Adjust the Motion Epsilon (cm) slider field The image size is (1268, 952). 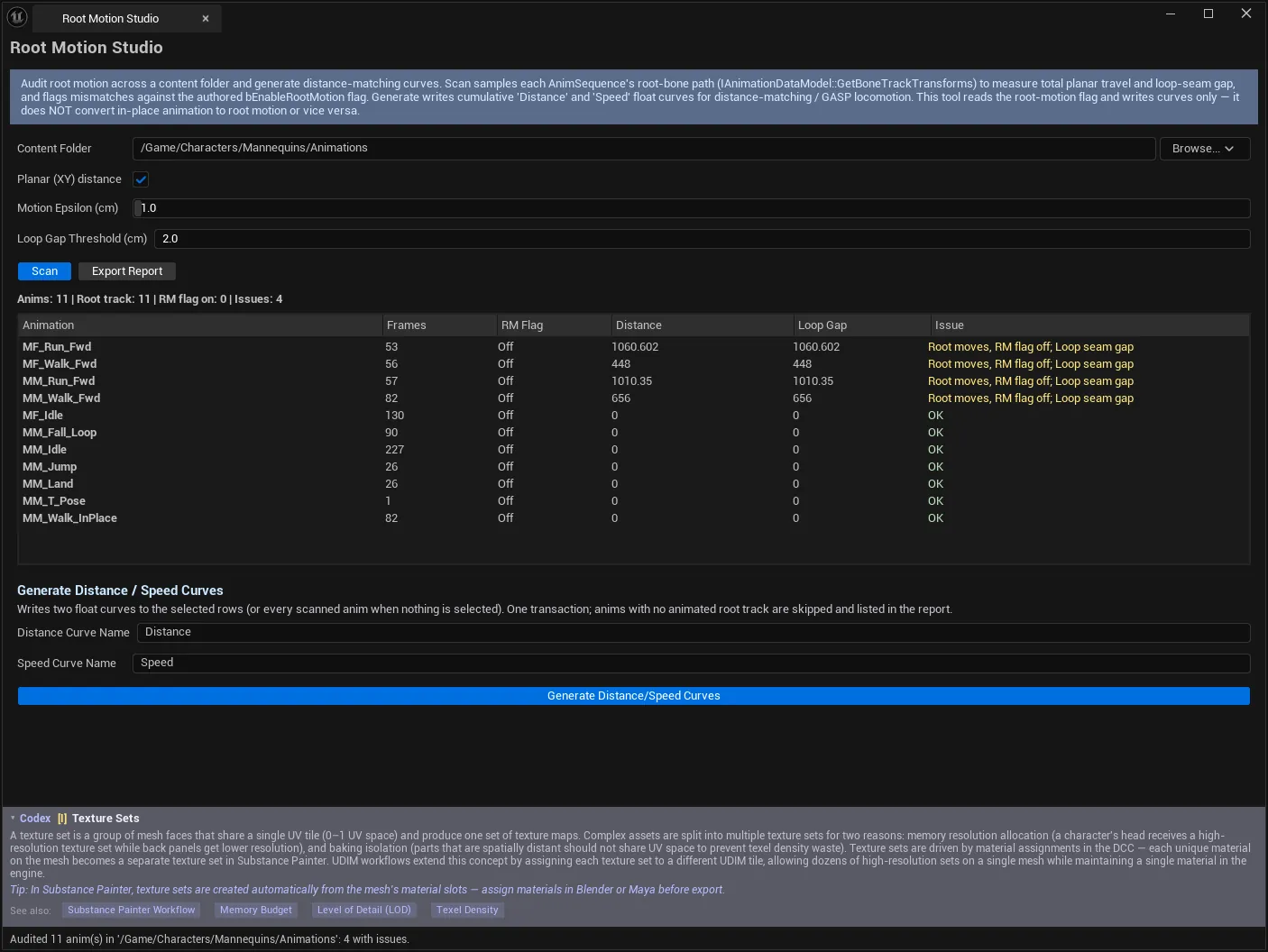click(692, 208)
